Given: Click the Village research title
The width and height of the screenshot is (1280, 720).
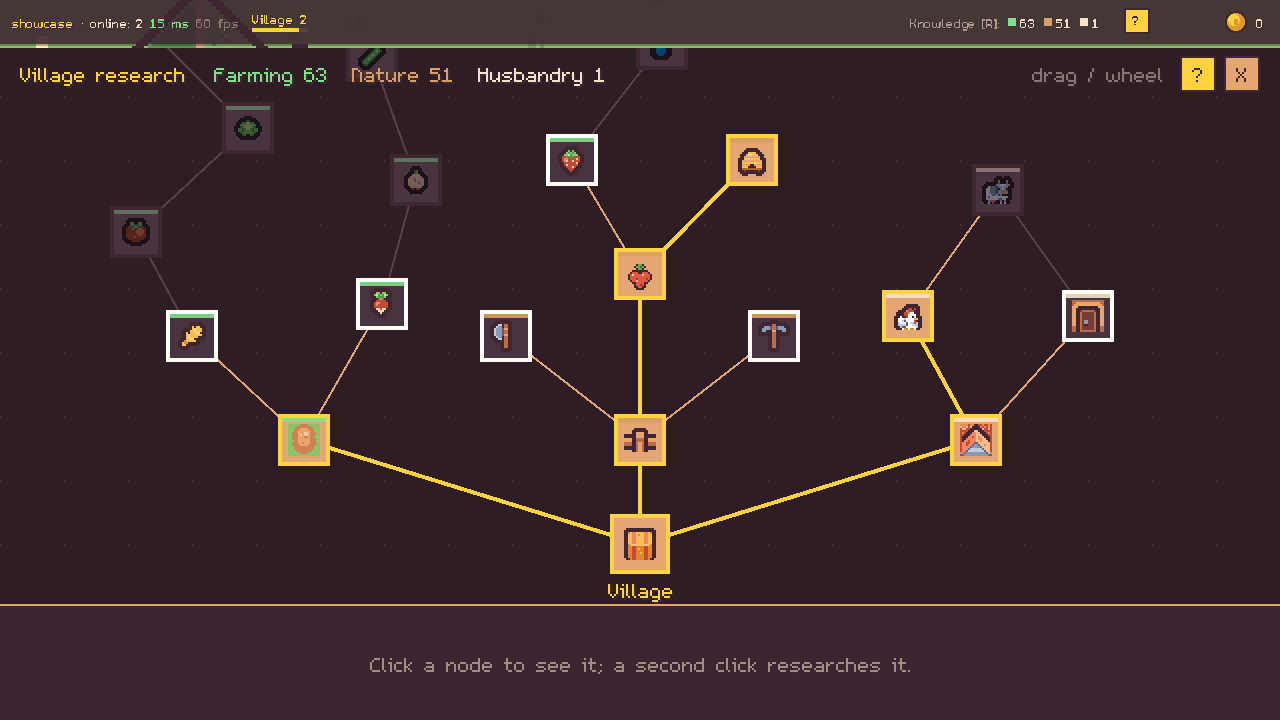Looking at the screenshot, I should (102, 76).
